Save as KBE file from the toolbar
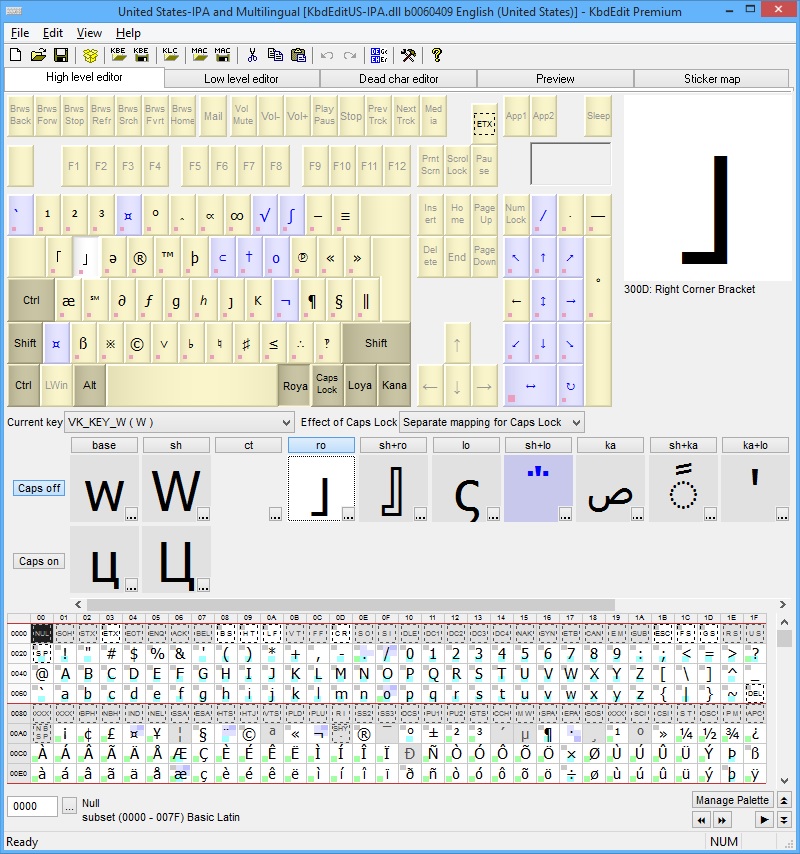The image size is (800, 854). click(x=141, y=55)
